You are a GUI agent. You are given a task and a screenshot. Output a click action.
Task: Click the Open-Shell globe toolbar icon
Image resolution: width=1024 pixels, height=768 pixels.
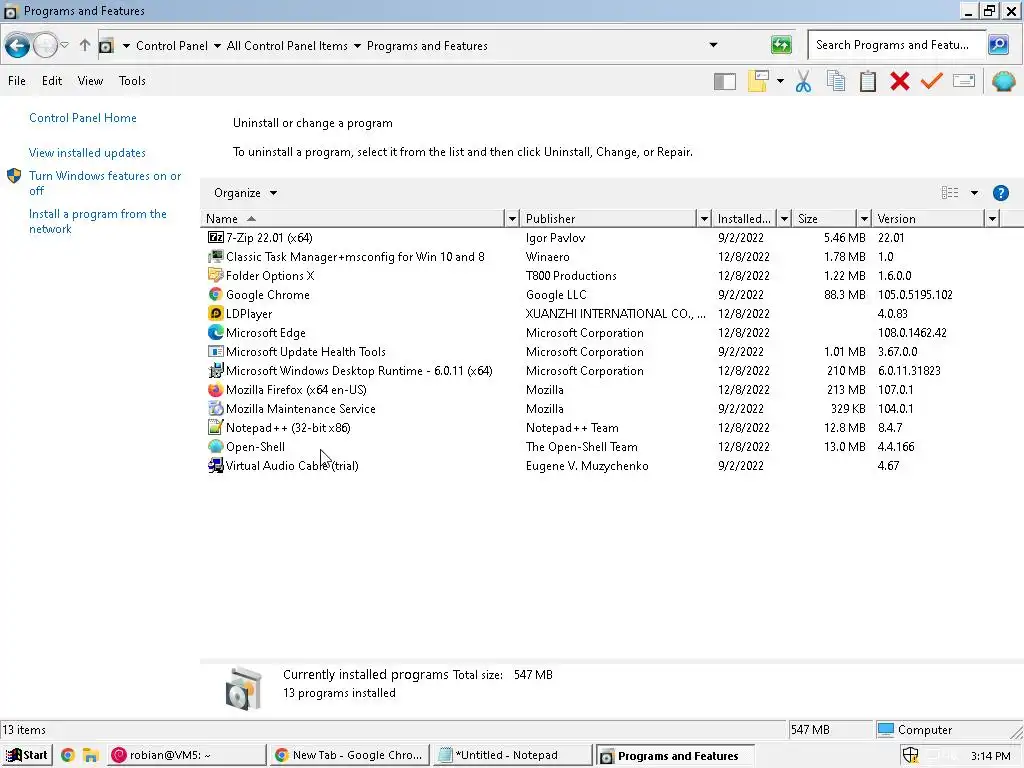click(x=1004, y=82)
